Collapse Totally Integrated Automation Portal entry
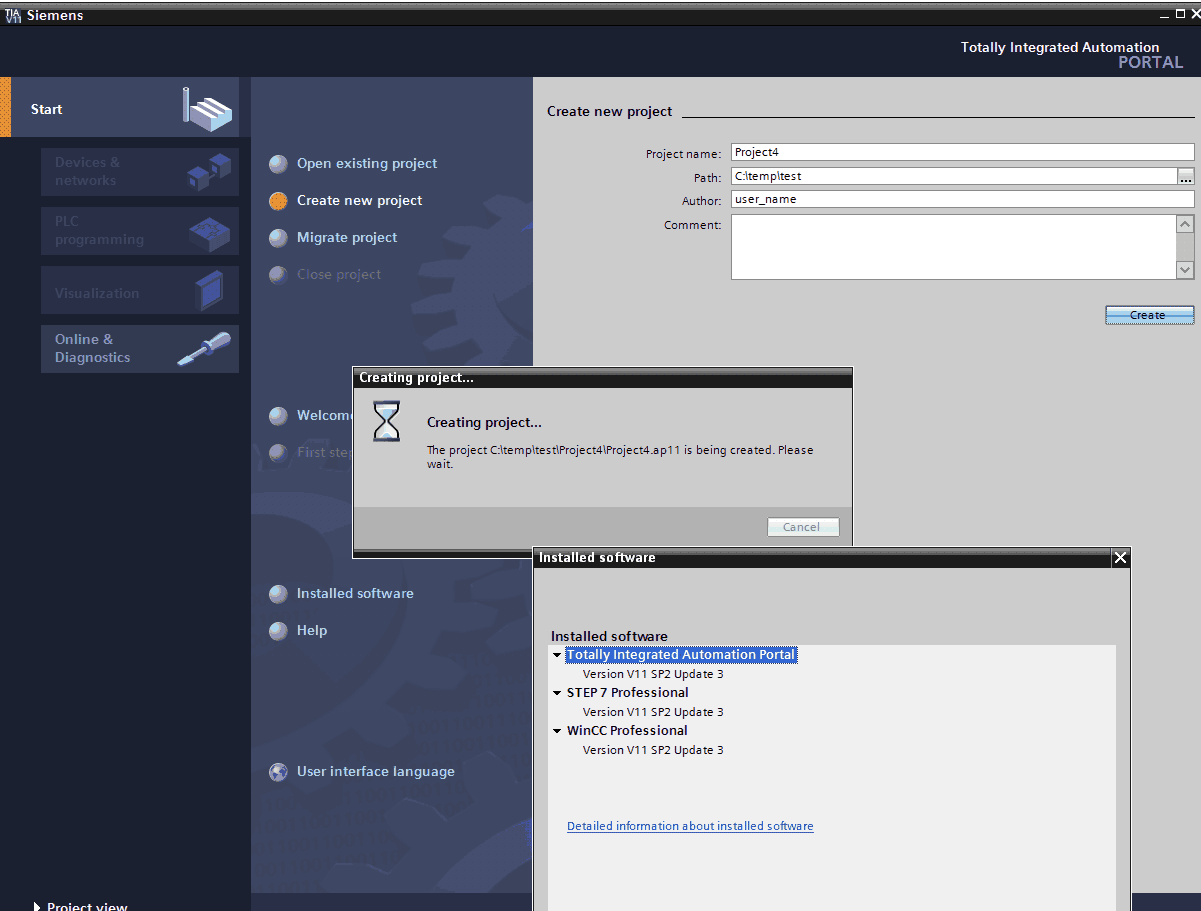The height and width of the screenshot is (911, 1201). point(557,655)
